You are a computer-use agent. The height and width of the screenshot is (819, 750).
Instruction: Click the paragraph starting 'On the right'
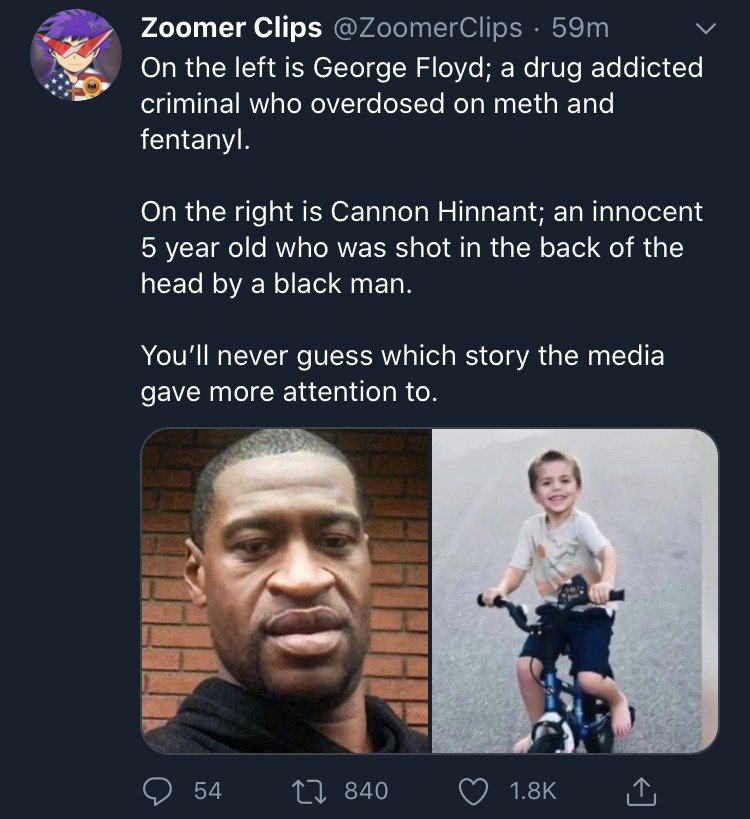coord(421,247)
